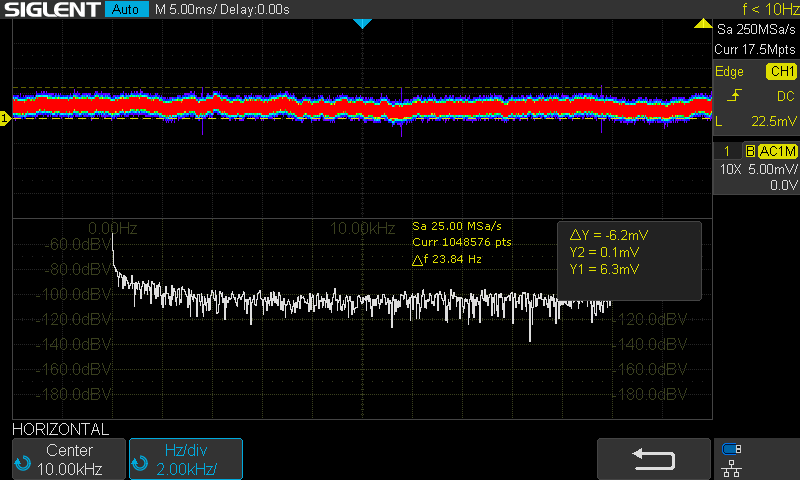
Task: Click the -60.0dBV scale label
Action: click(x=78, y=244)
